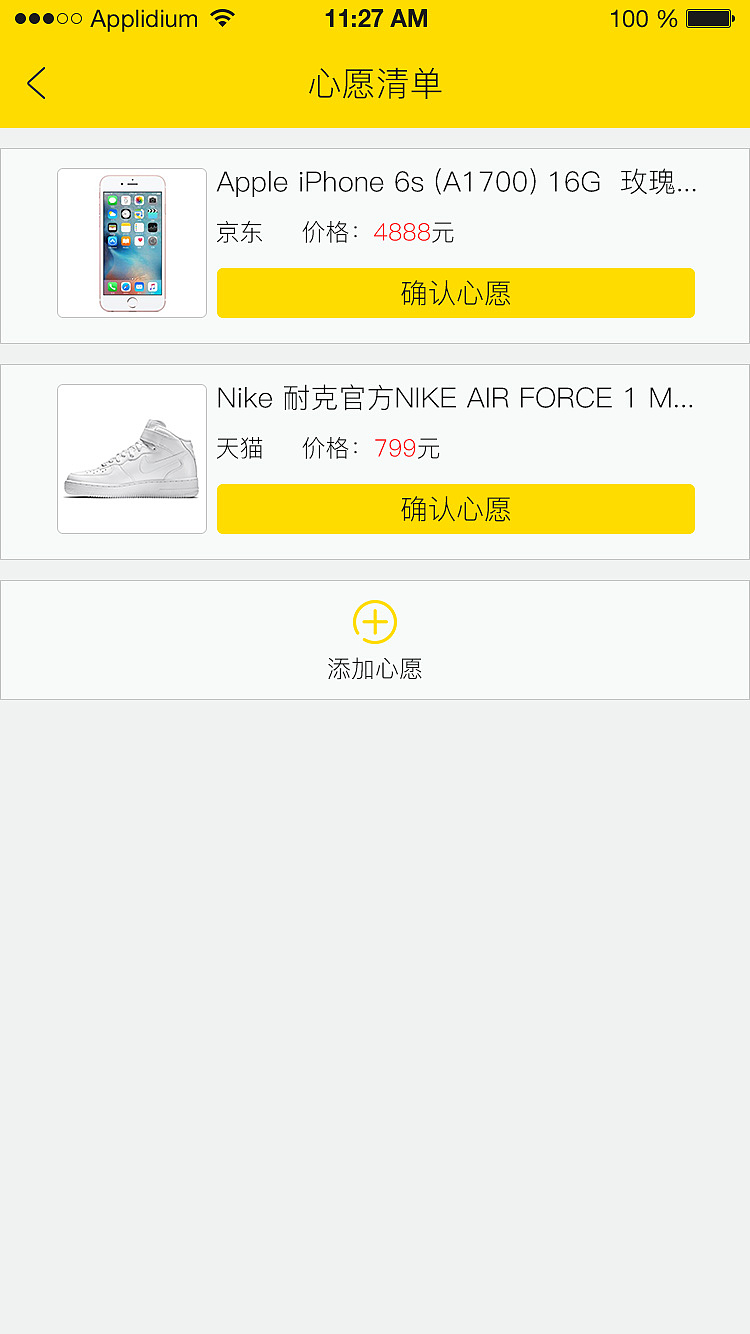Click the 京东 store label
The image size is (750, 1334).
coord(240,233)
